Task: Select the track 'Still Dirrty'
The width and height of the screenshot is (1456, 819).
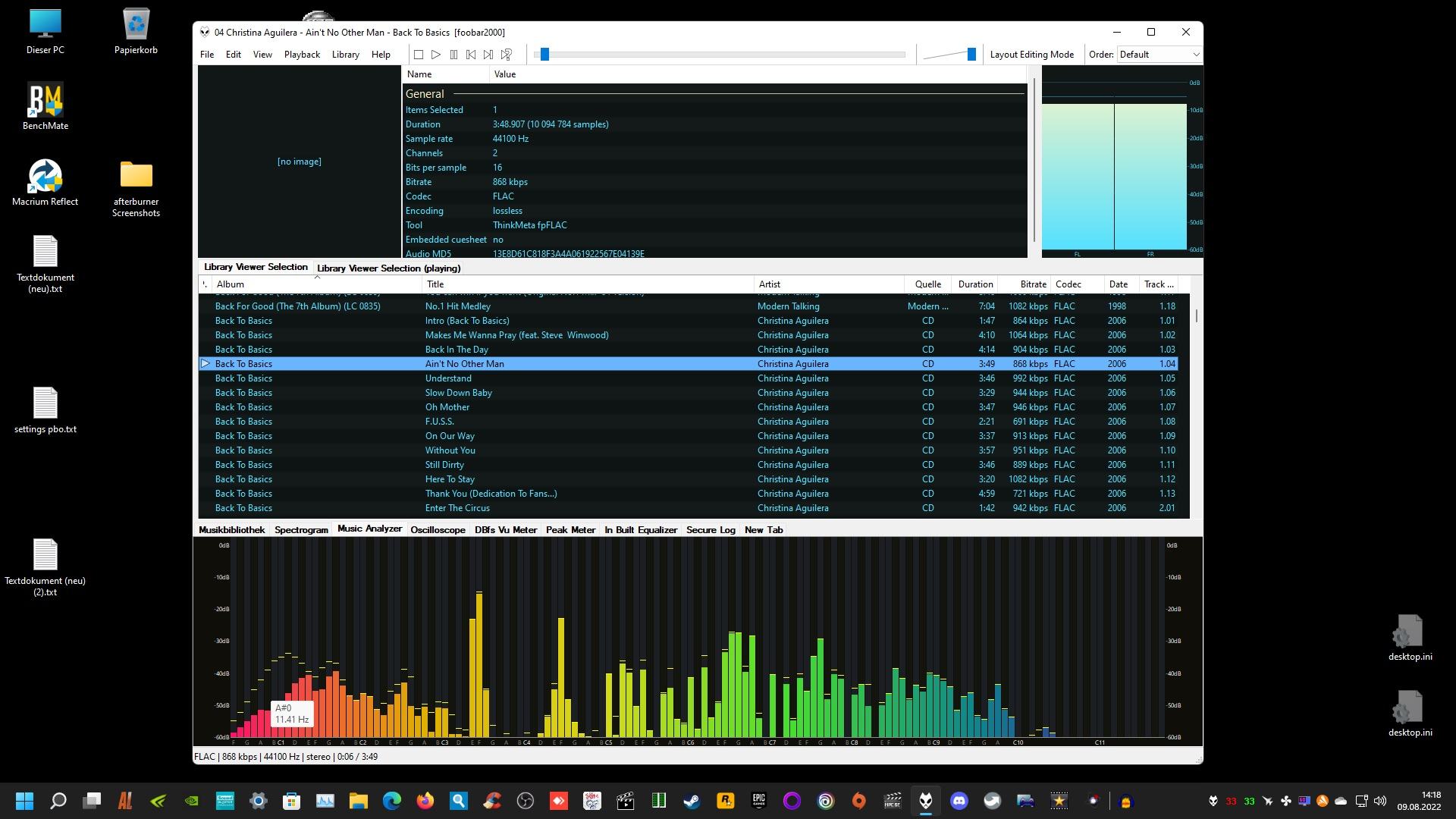Action: click(x=688, y=465)
